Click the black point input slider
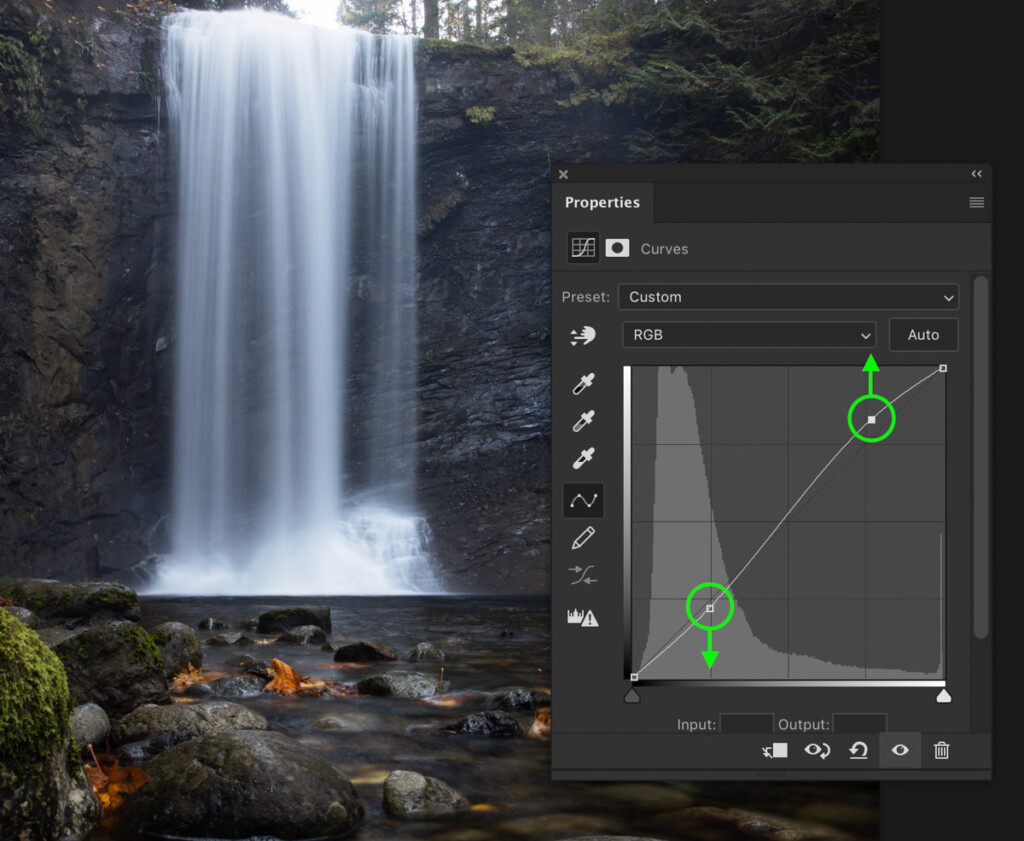The height and width of the screenshot is (841, 1024). point(632,696)
